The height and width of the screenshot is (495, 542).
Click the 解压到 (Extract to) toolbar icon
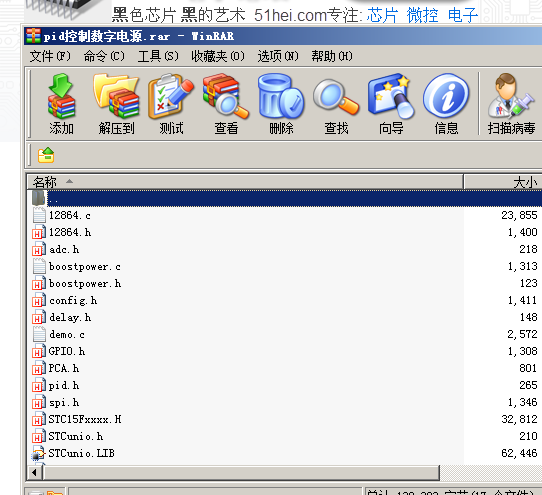click(116, 96)
